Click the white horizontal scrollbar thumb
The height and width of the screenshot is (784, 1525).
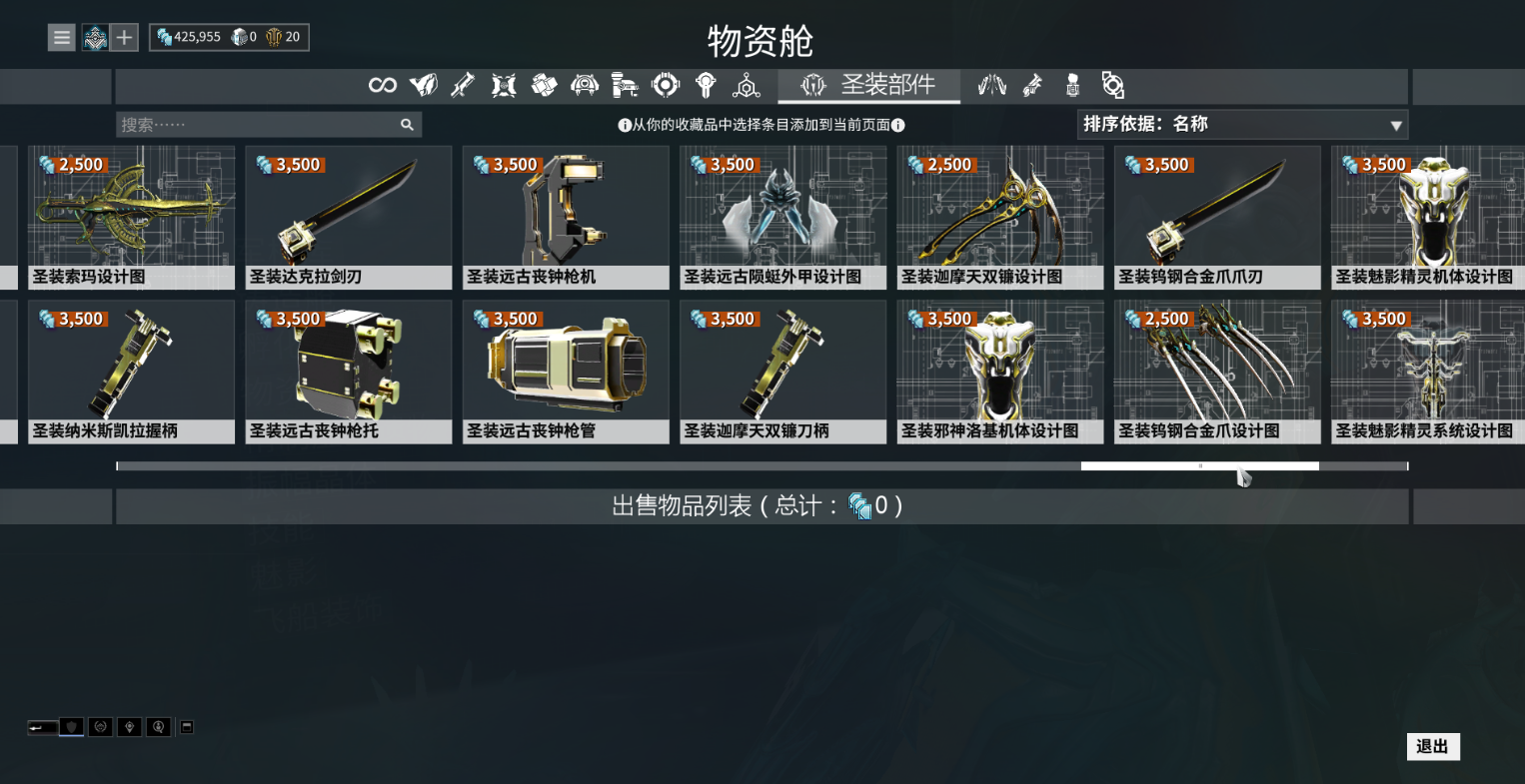pyautogui.click(x=1200, y=466)
